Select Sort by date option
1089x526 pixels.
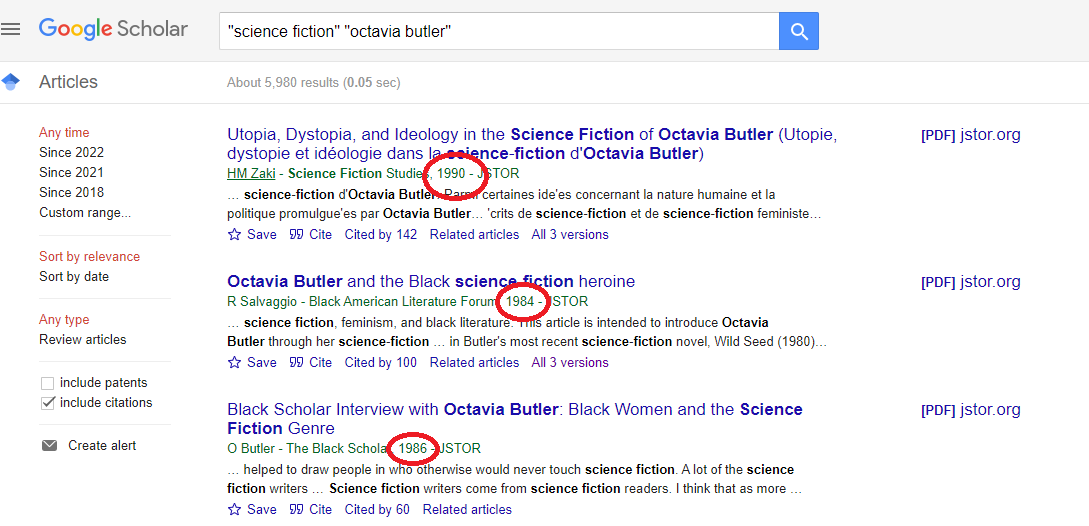[74, 277]
